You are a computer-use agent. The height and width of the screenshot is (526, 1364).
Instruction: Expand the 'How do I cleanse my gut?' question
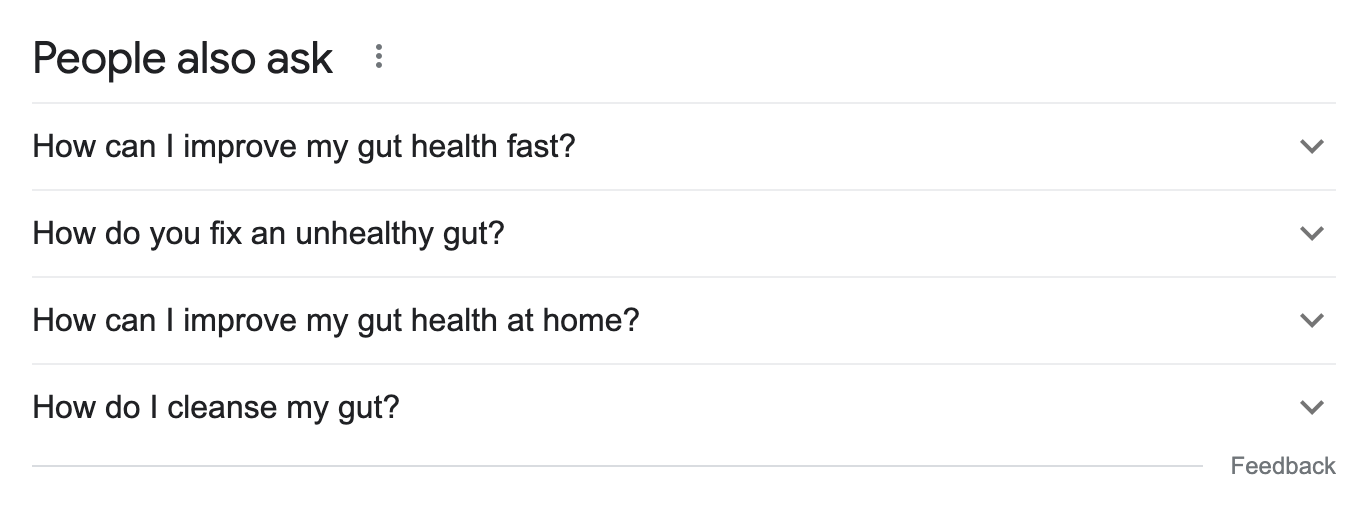click(x=216, y=408)
